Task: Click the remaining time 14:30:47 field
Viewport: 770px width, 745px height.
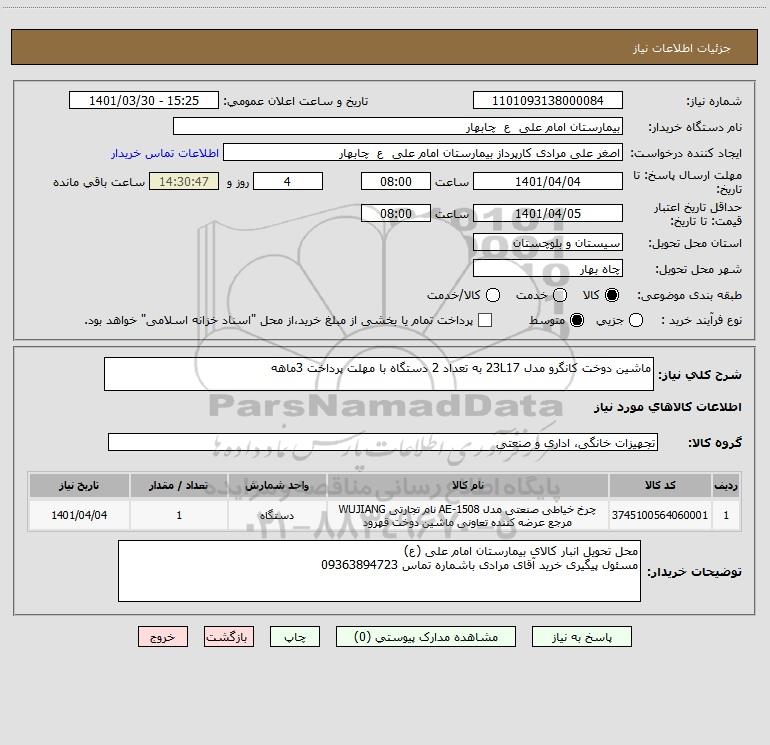Action: [x=184, y=181]
